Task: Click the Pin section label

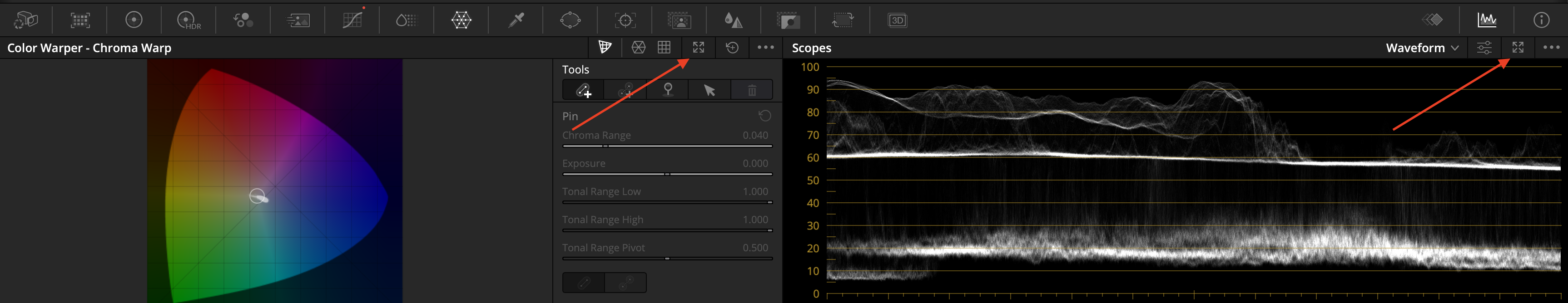Action: click(570, 116)
